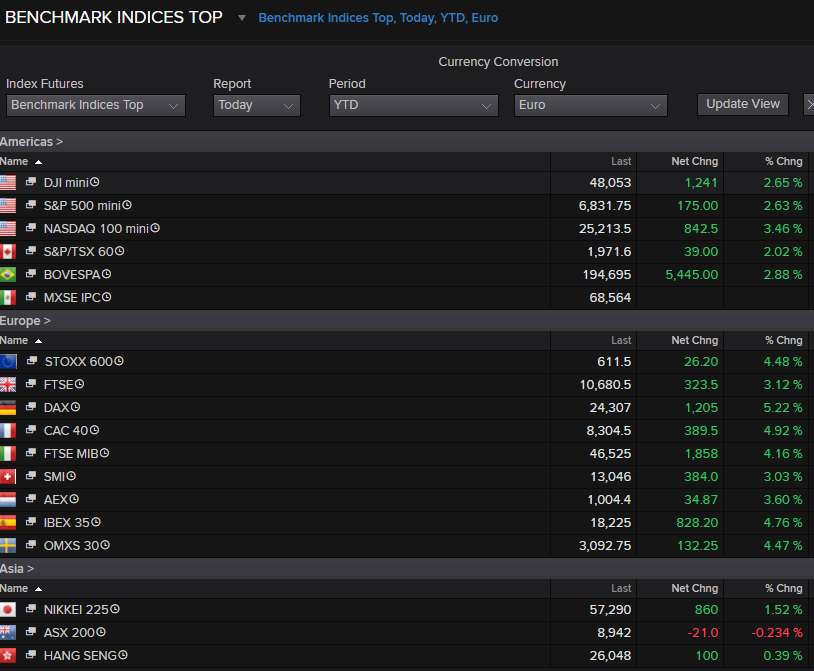Image resolution: width=814 pixels, height=671 pixels.
Task: Select the SMI last value 13,046
Action: (610, 477)
